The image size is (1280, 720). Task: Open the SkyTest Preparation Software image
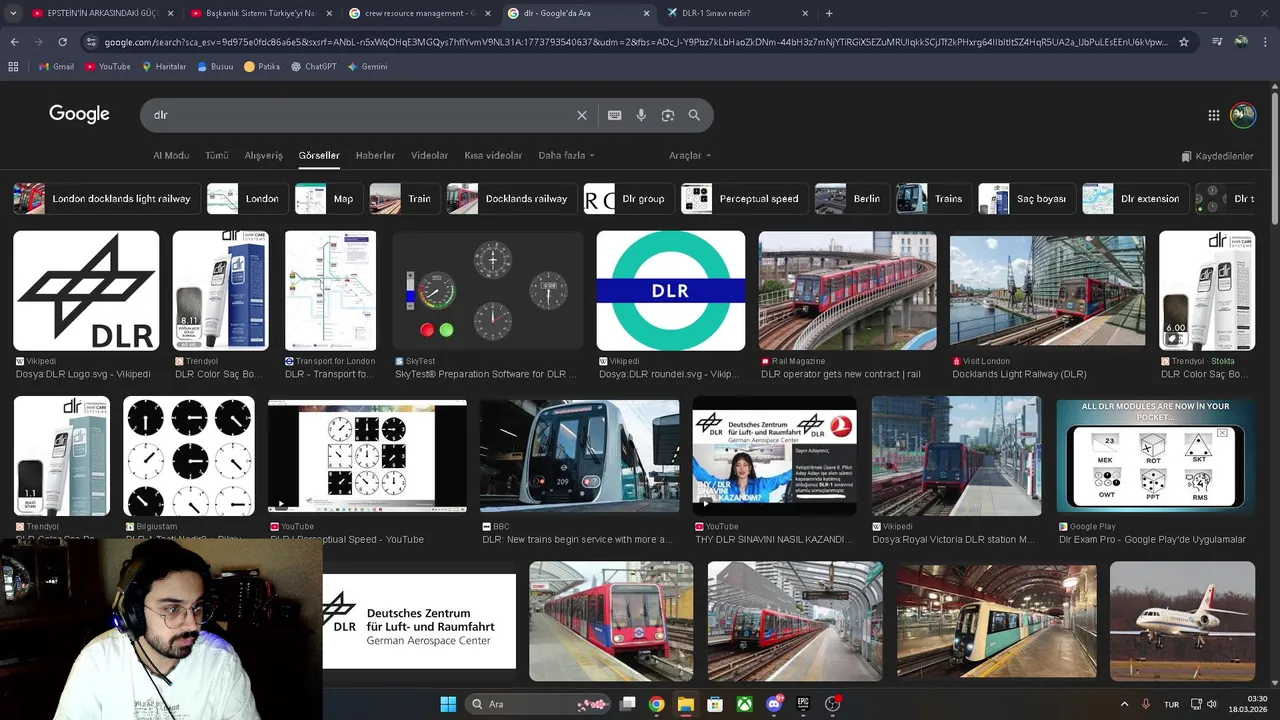pyautogui.click(x=488, y=291)
